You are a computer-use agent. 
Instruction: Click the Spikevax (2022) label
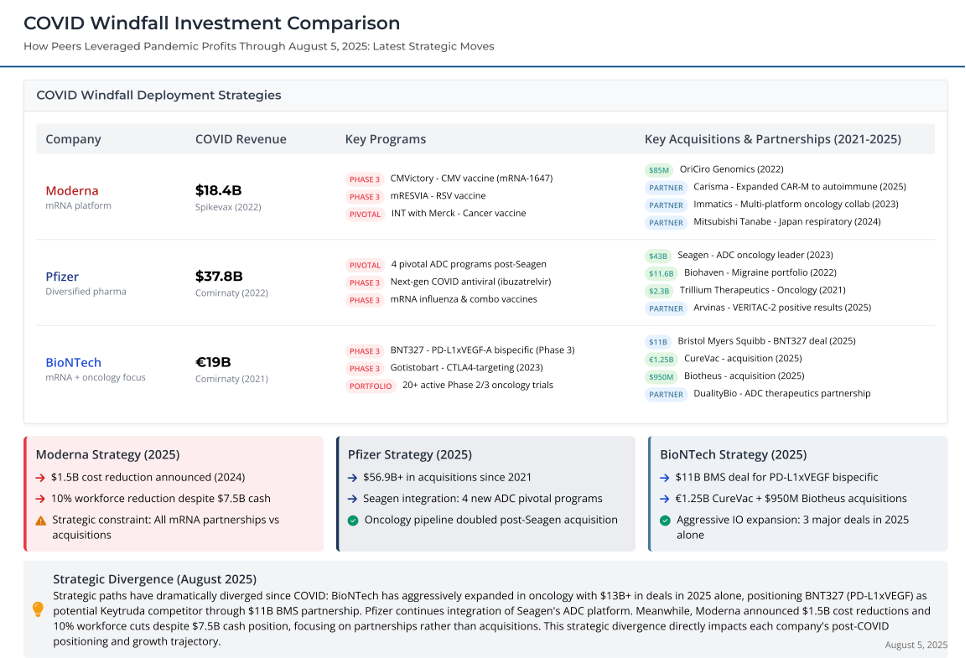coord(229,207)
